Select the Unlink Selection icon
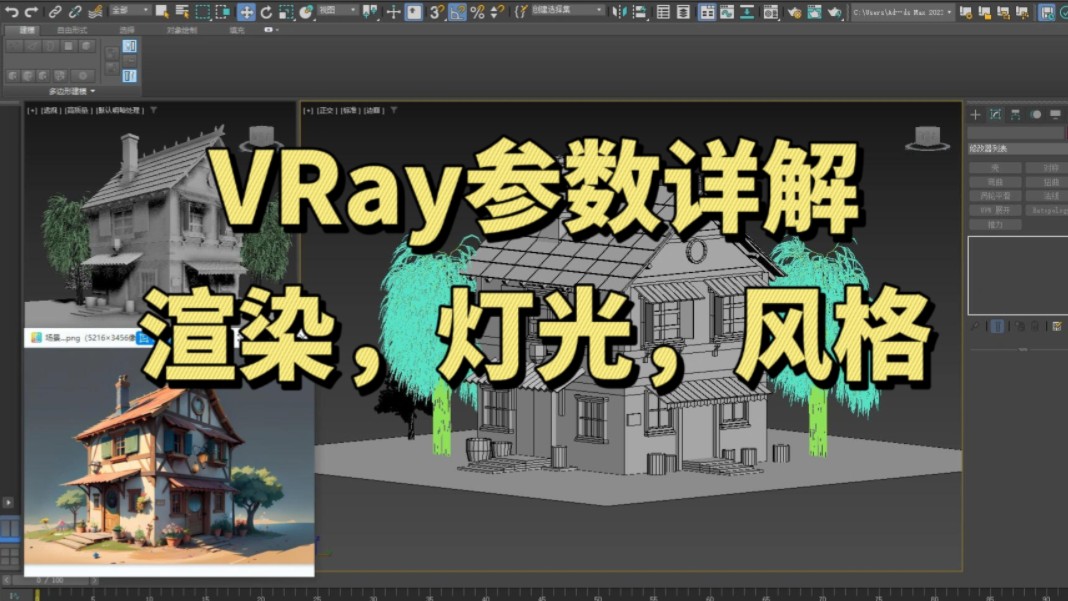 (x=75, y=12)
